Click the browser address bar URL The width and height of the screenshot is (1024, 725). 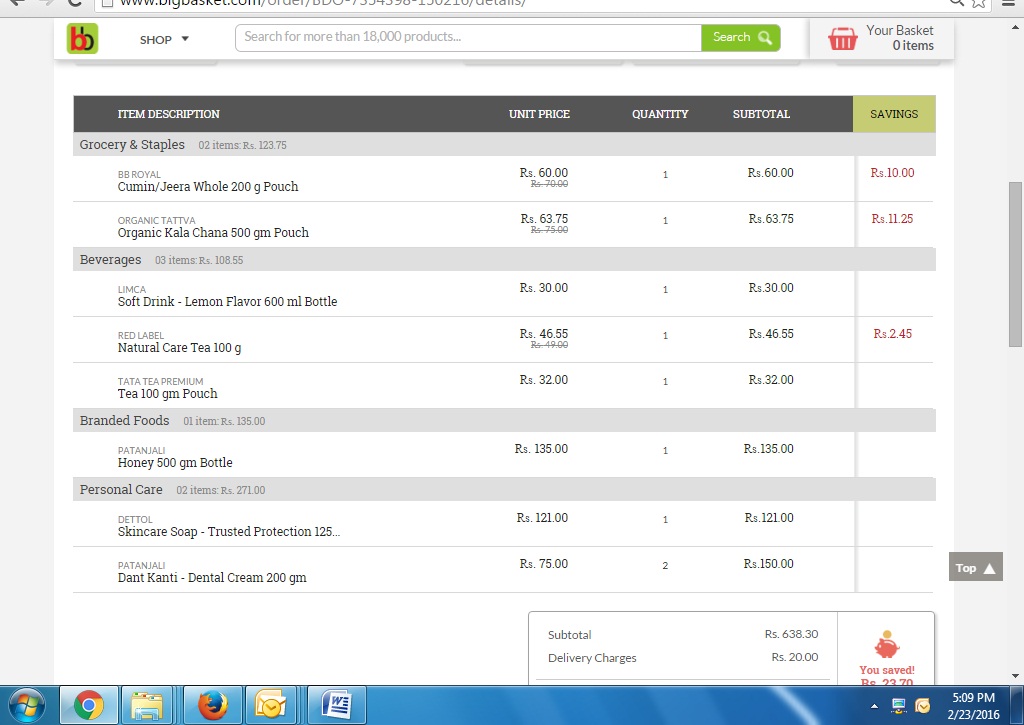pyautogui.click(x=322, y=3)
